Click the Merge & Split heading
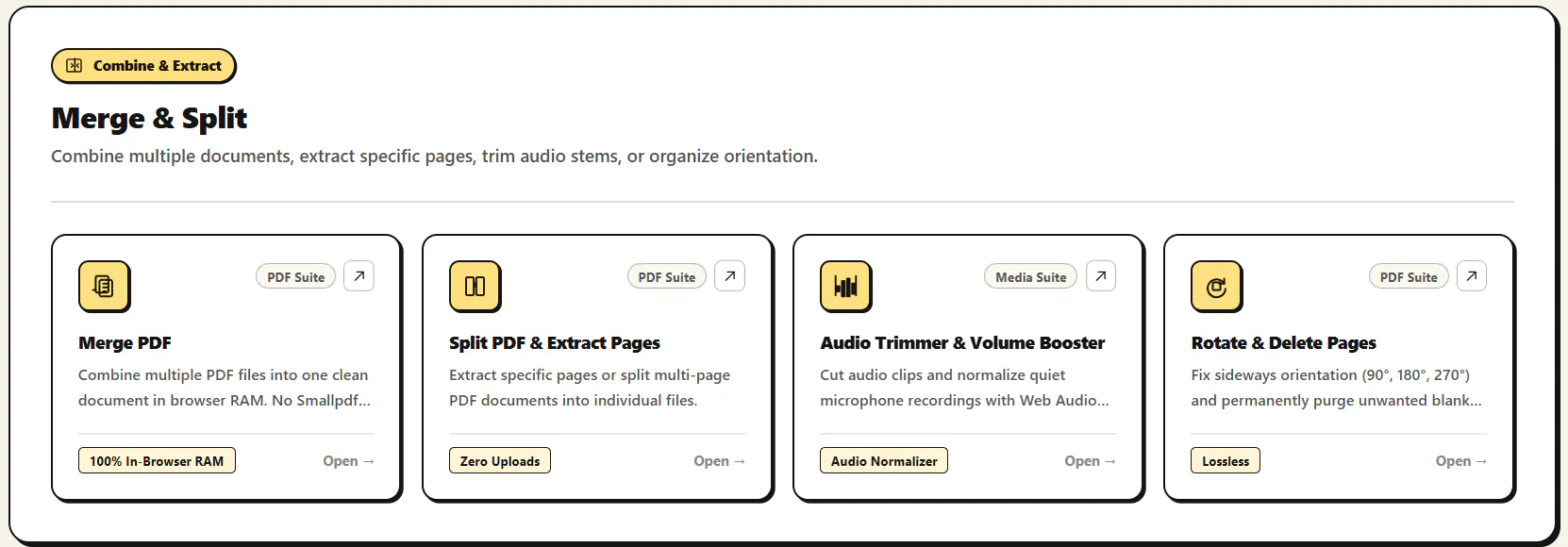 click(149, 119)
